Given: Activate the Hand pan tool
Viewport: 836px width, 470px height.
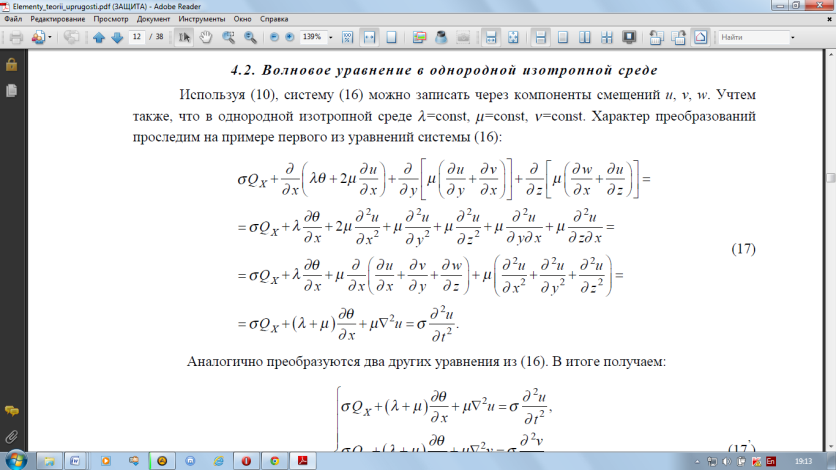Looking at the screenshot, I should pyautogui.click(x=206, y=37).
